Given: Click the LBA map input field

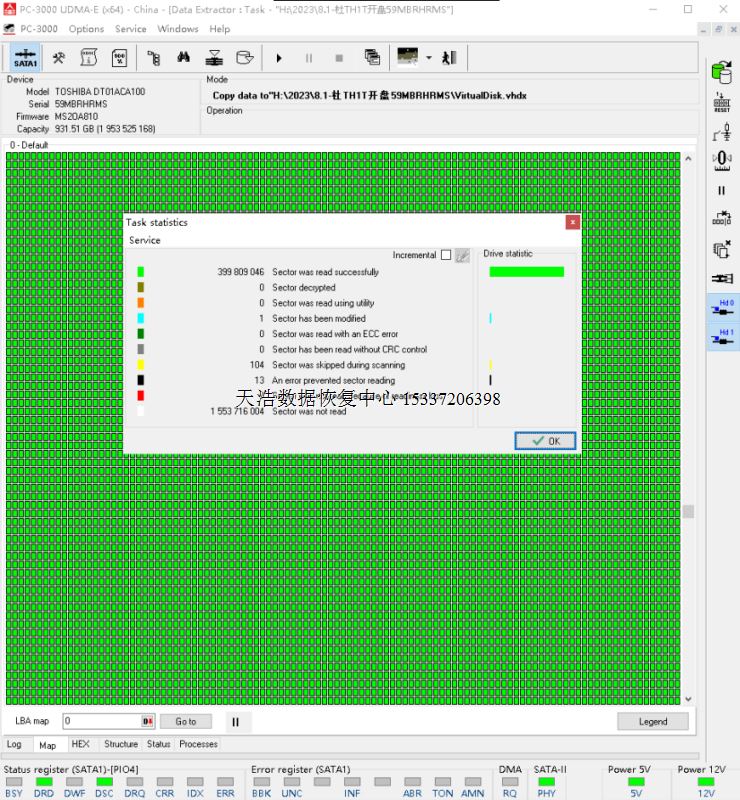Looking at the screenshot, I should 101,721.
